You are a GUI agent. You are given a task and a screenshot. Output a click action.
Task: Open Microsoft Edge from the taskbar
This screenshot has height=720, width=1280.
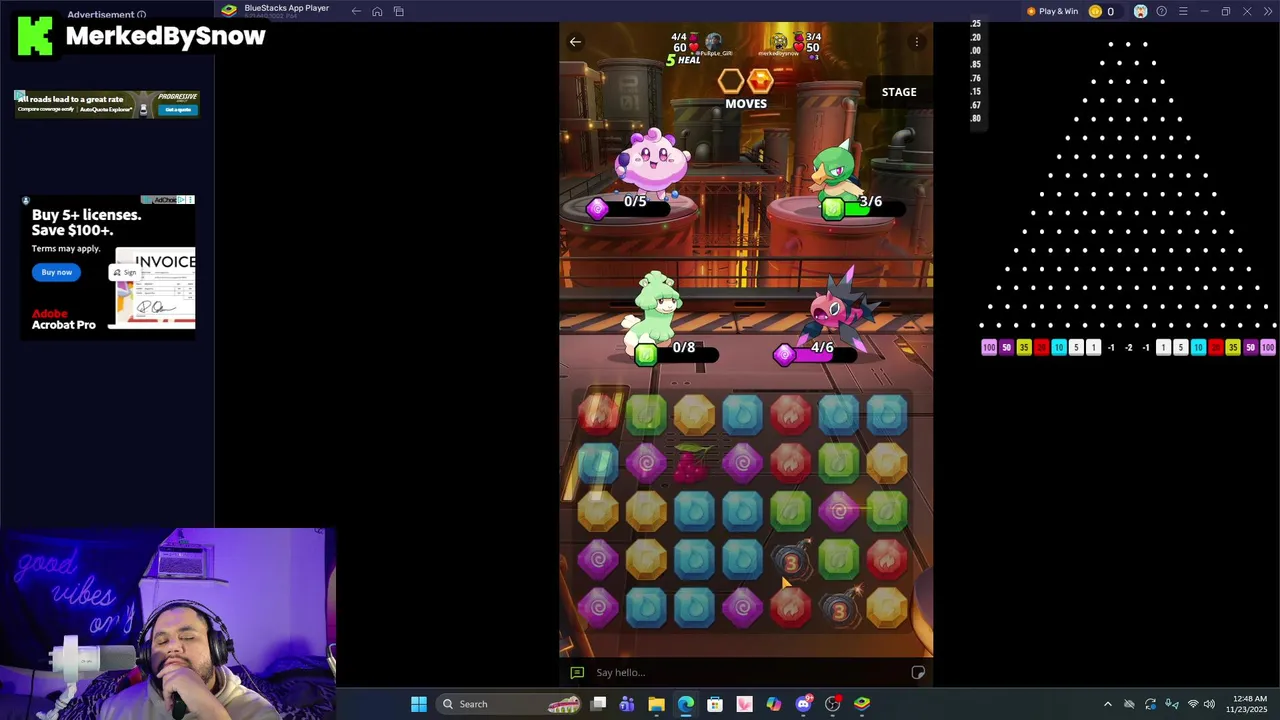click(x=686, y=704)
